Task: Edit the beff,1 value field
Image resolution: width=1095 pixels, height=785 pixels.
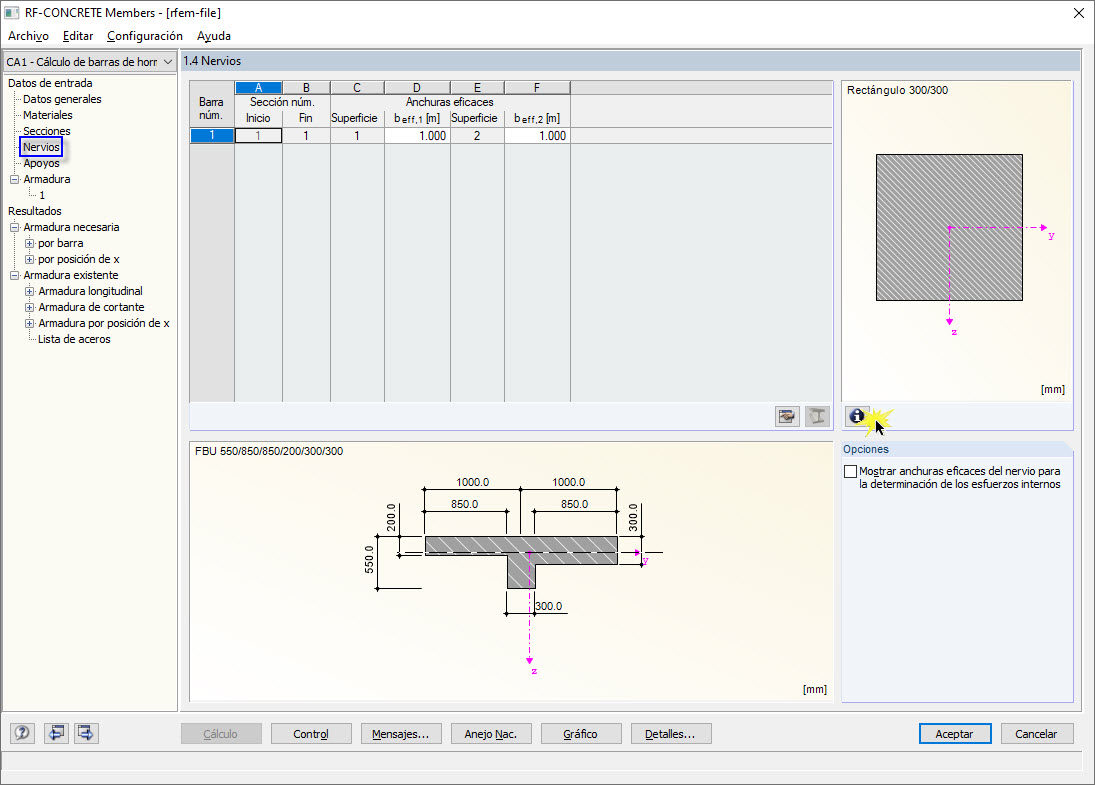Action: [x=417, y=135]
